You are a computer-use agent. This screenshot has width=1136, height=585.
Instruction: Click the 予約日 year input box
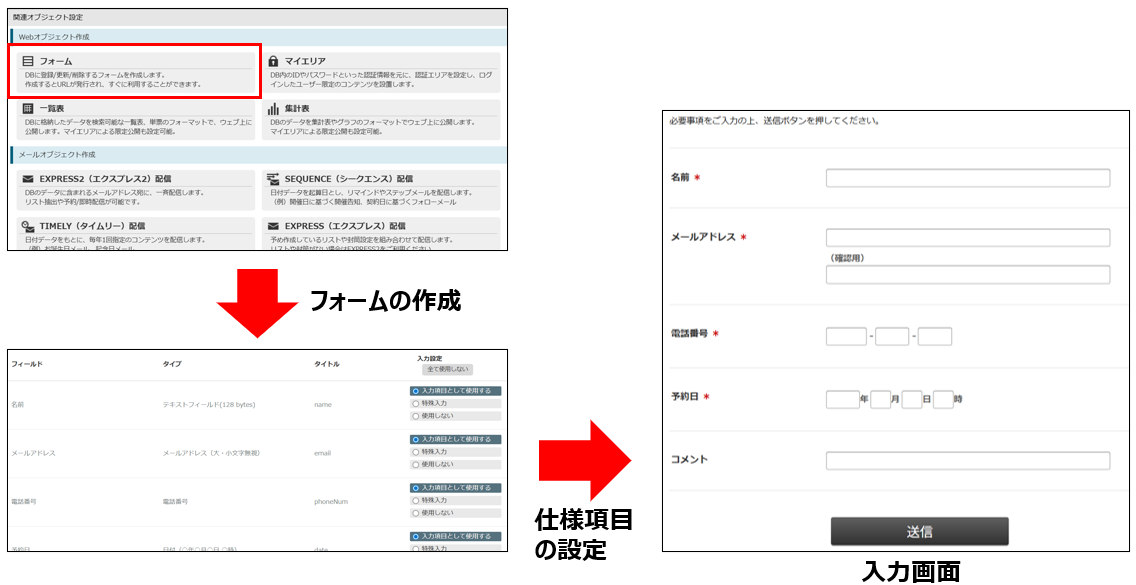coord(842,400)
